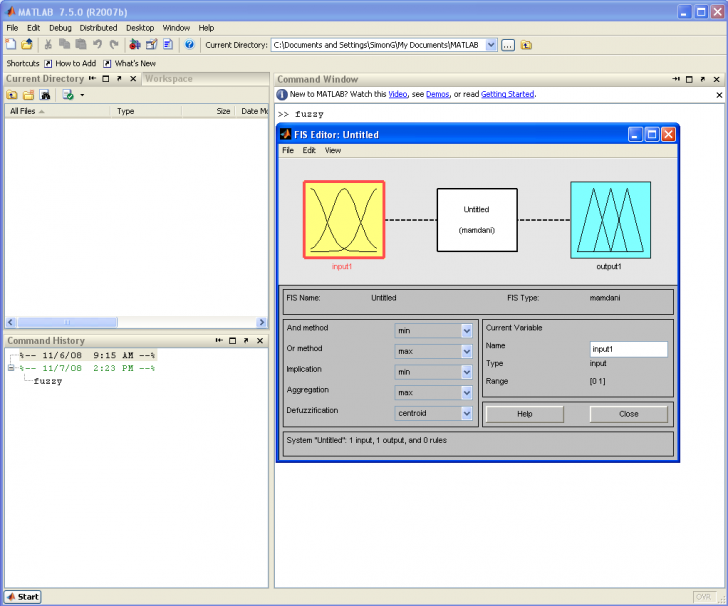Open the FIS Editor Edit menu

pos(309,150)
